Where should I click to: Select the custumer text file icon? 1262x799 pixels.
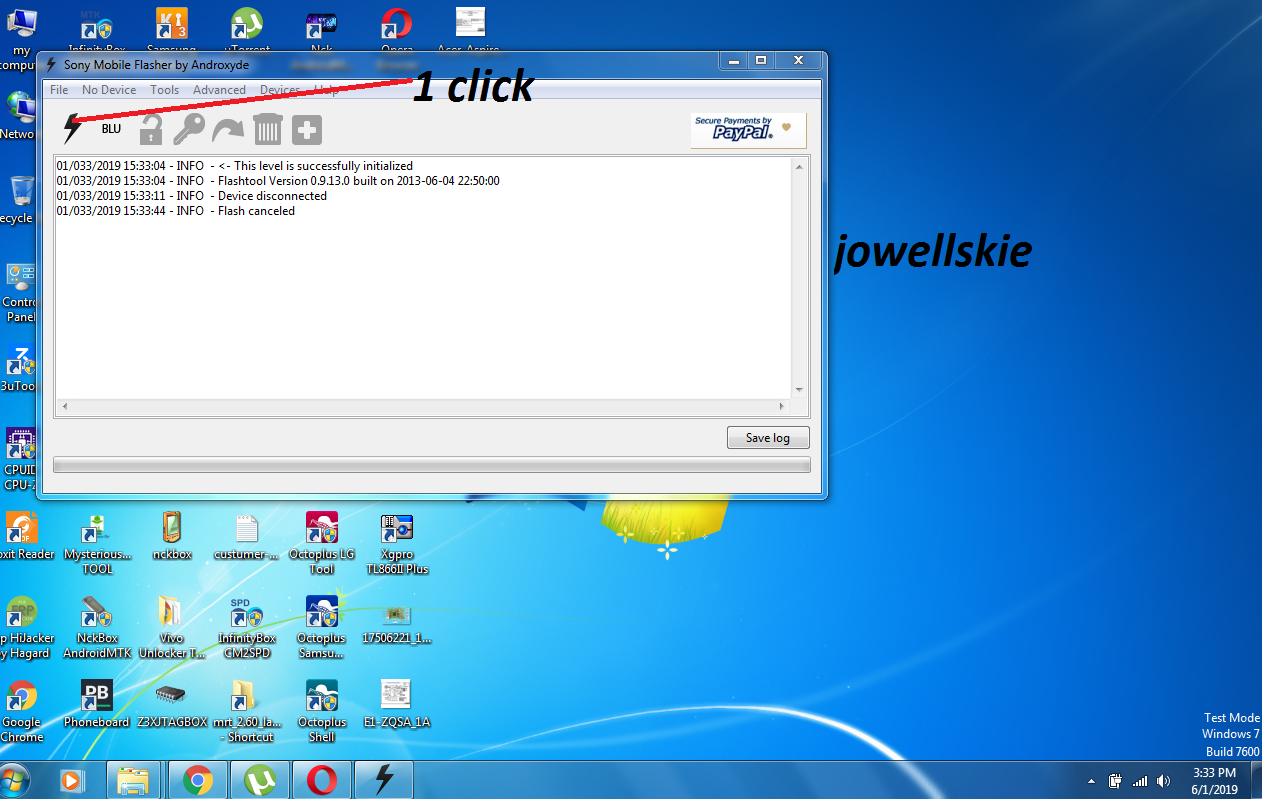tap(246, 537)
